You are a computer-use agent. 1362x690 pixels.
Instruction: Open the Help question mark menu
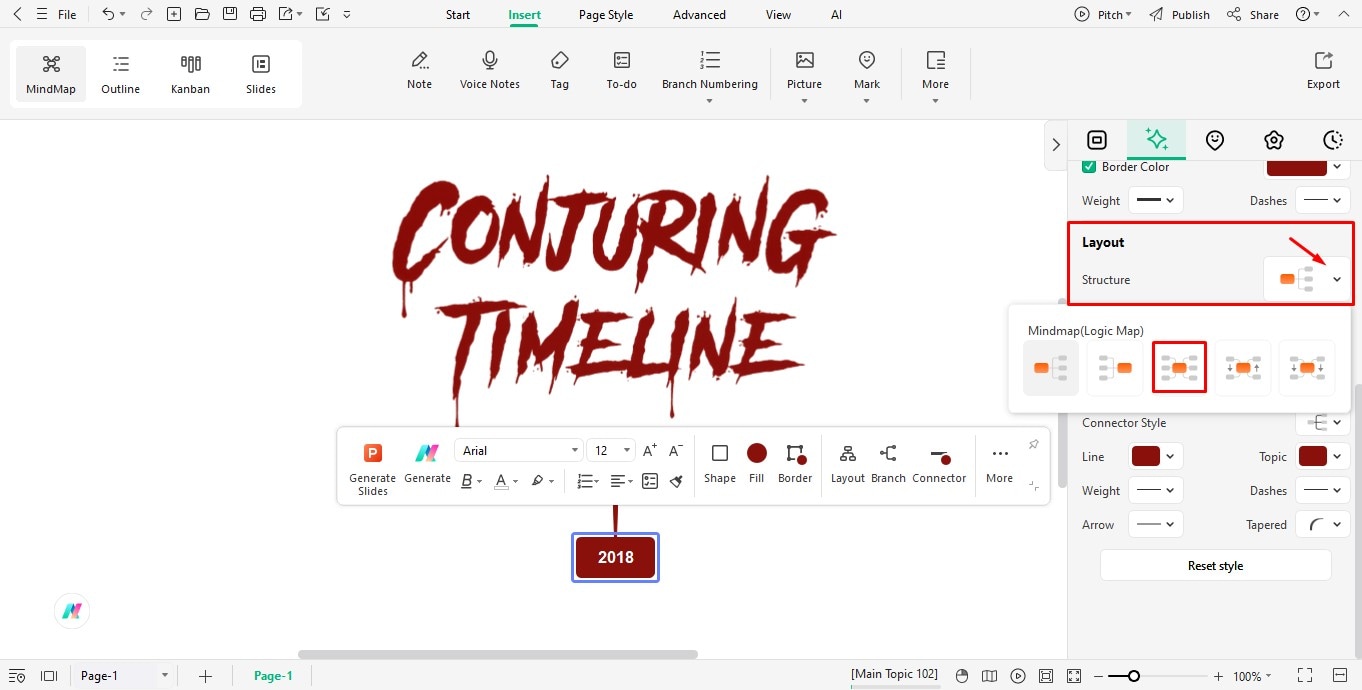tap(1308, 15)
